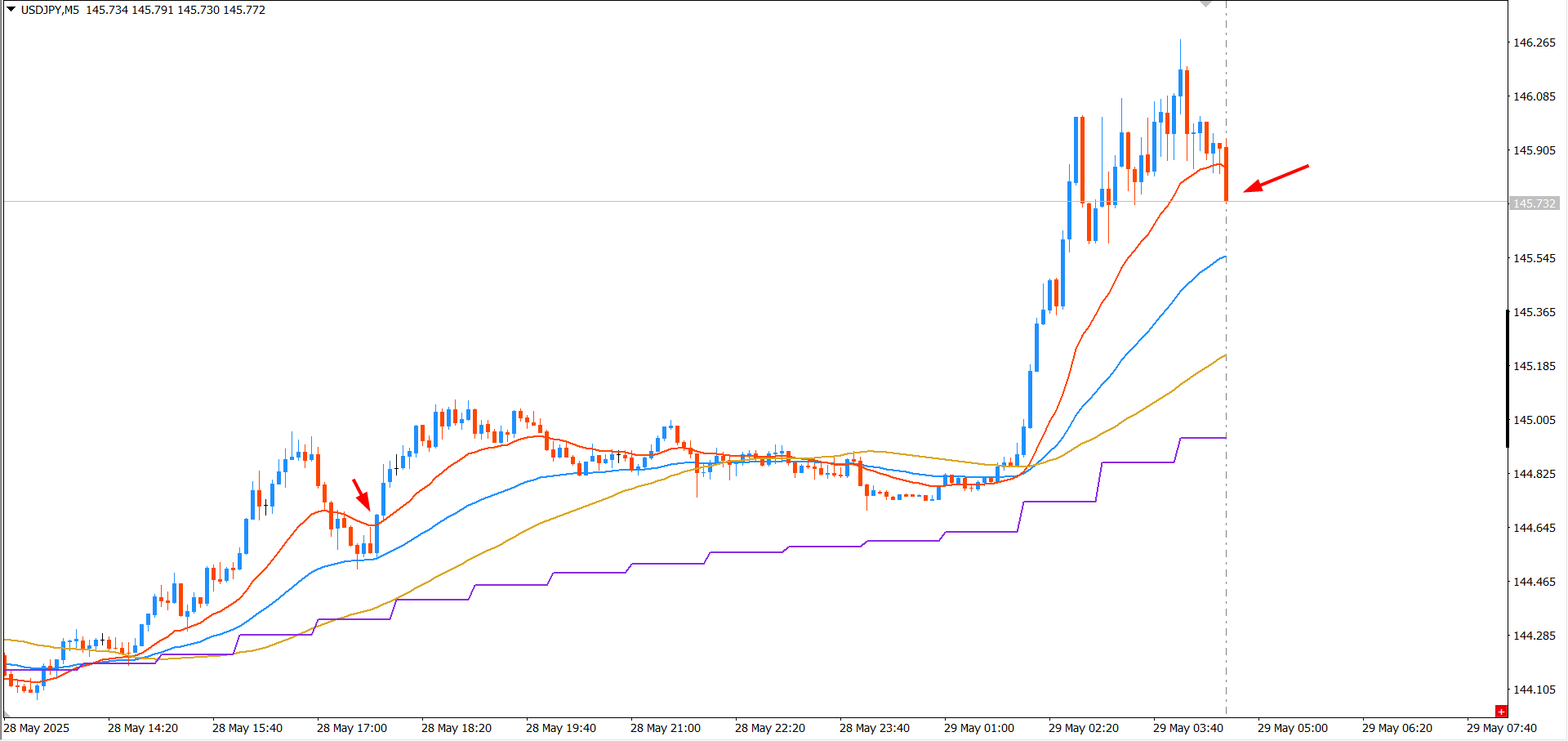Select the small red arrow near 17:00
Viewport: 1568px width, 741px height.
(x=362, y=494)
